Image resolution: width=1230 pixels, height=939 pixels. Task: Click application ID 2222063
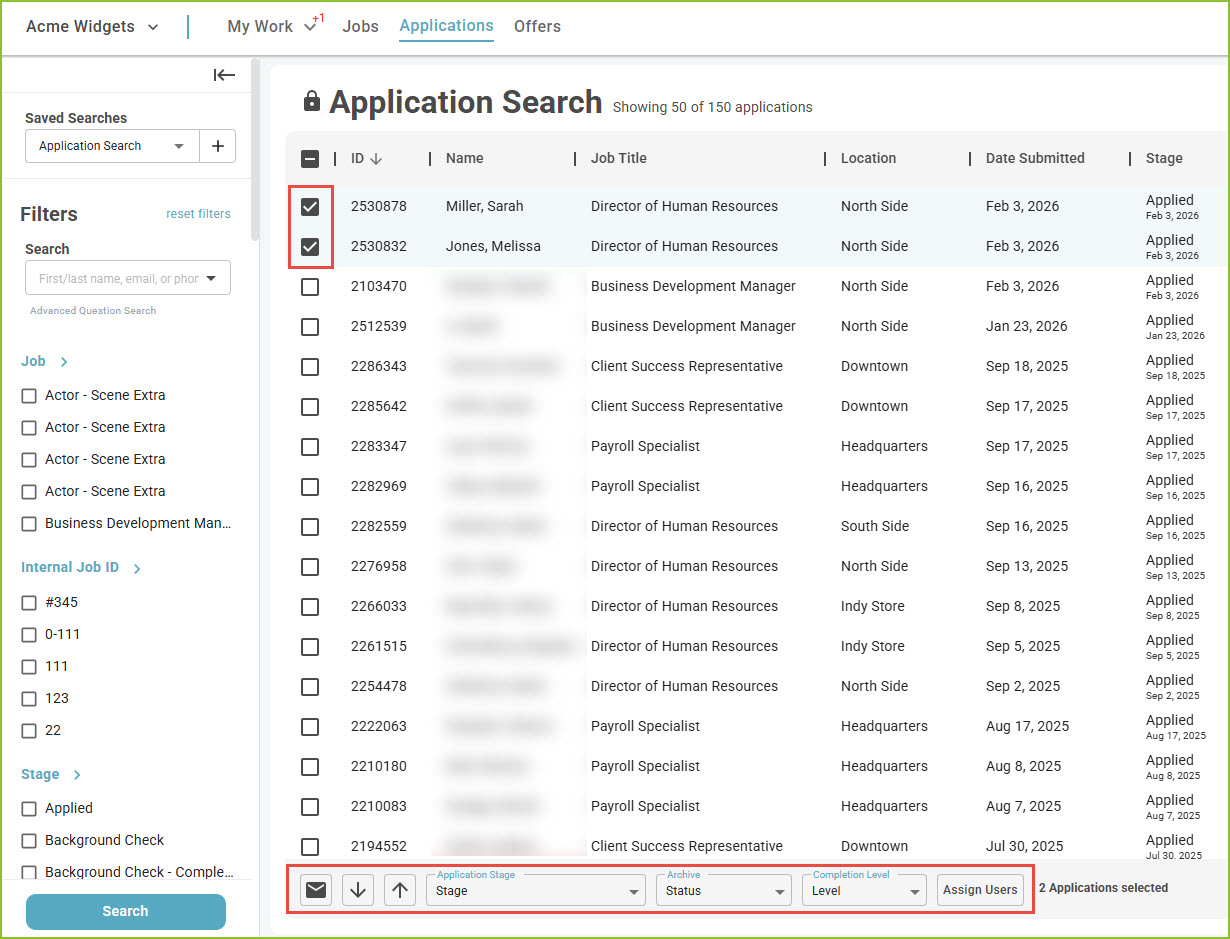pos(379,726)
